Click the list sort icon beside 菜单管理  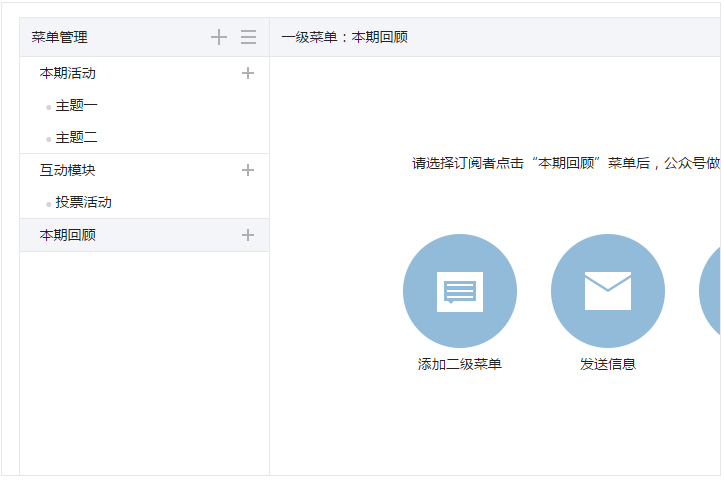248,37
